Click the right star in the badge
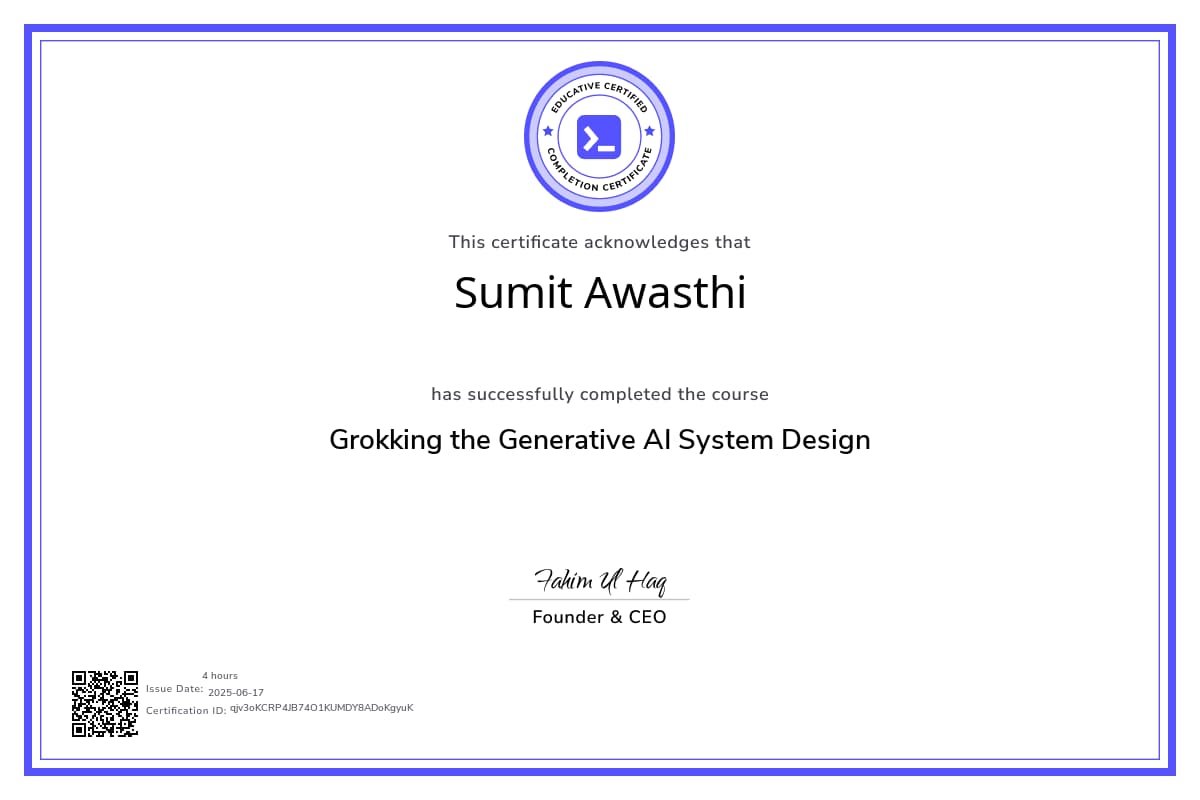 click(x=650, y=131)
